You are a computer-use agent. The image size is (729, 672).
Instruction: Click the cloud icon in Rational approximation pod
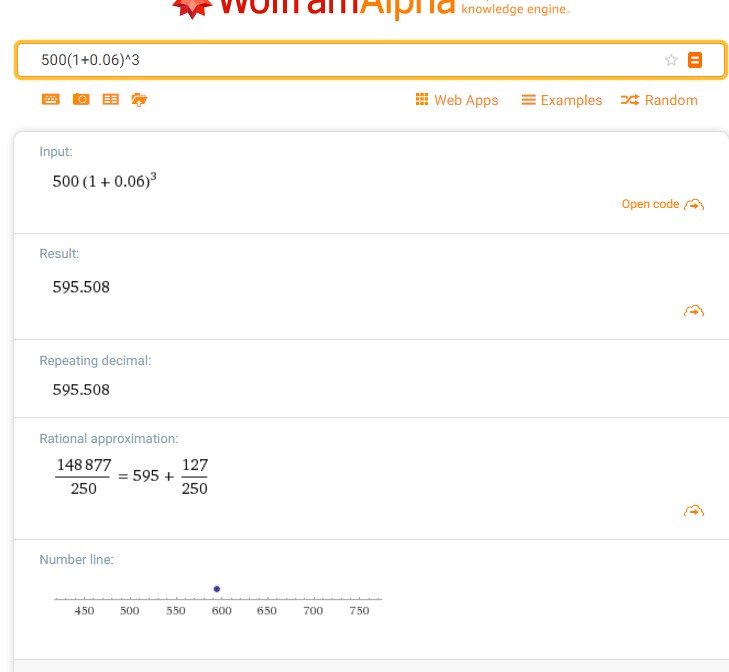point(693,511)
